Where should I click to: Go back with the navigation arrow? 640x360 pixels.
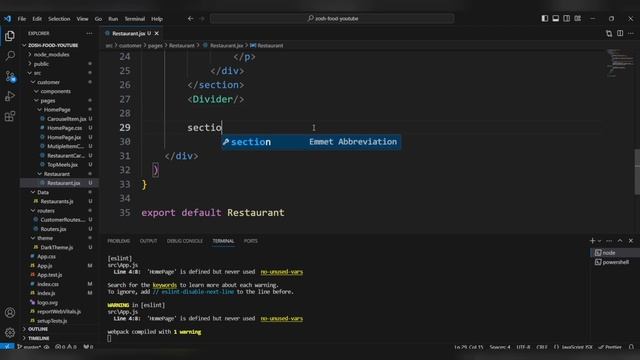pyautogui.click(x=191, y=18)
